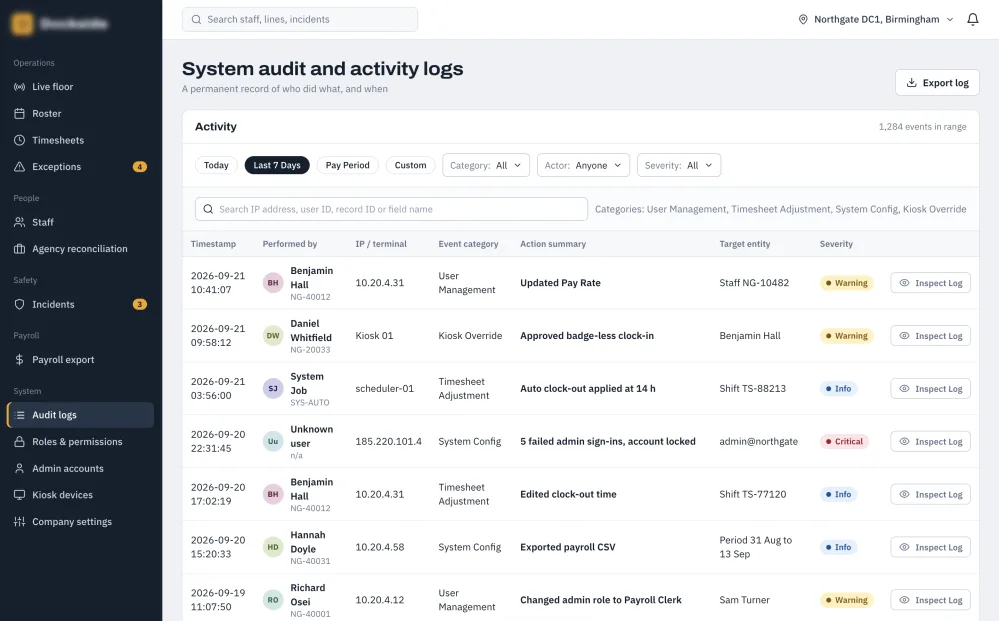Expand the site selector chevron
Image resolution: width=999 pixels, height=621 pixels.
(x=950, y=19)
